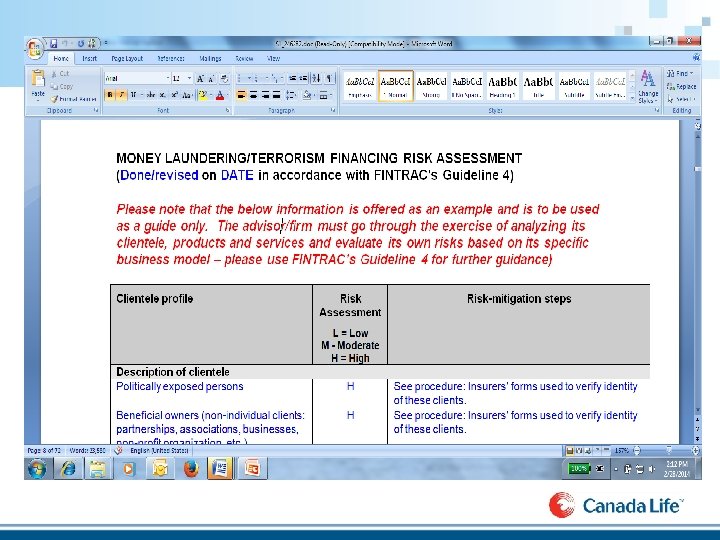Screen dimensions: 720x540
Task: Switch to the View tab
Action: point(274,58)
